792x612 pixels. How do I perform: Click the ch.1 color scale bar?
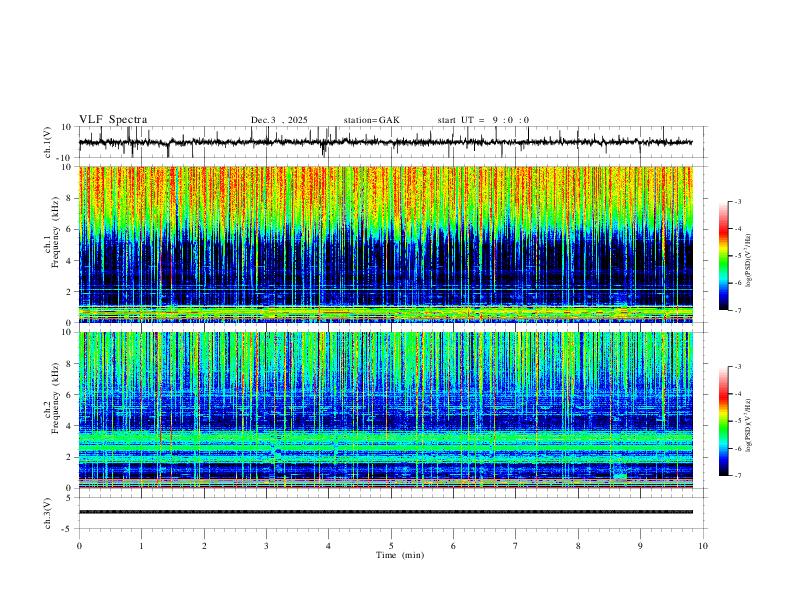(x=724, y=256)
